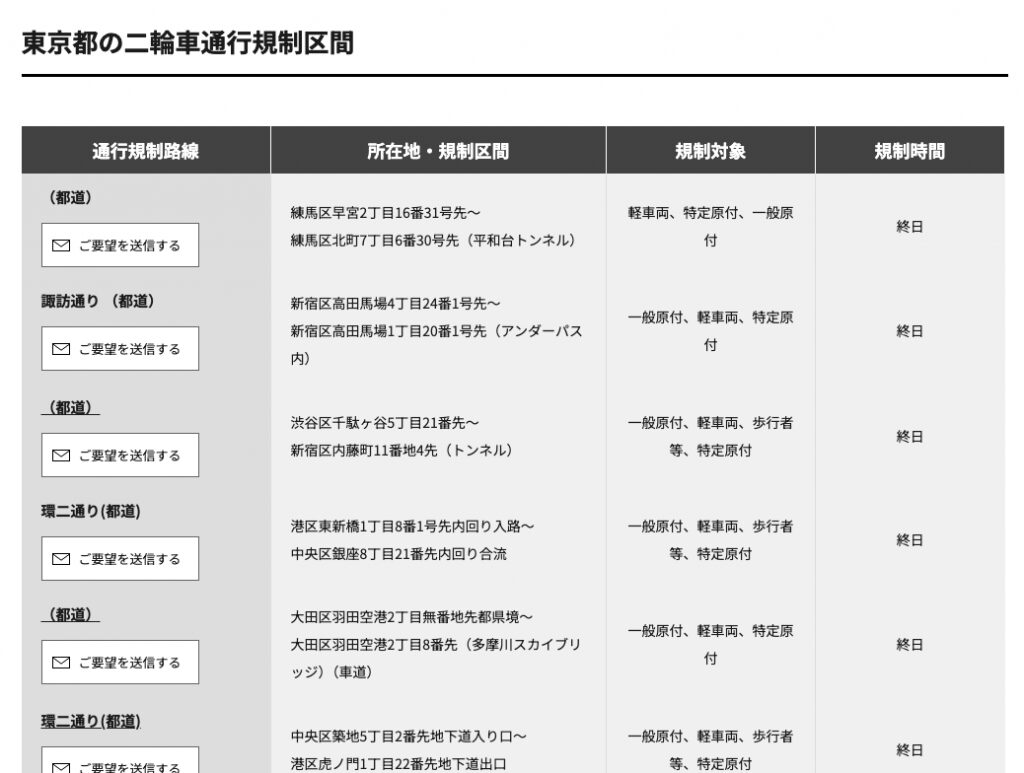The image size is (1024, 773).
Task: Click the envelope icon under 諏訪通り (都道)
Action: pos(61,349)
